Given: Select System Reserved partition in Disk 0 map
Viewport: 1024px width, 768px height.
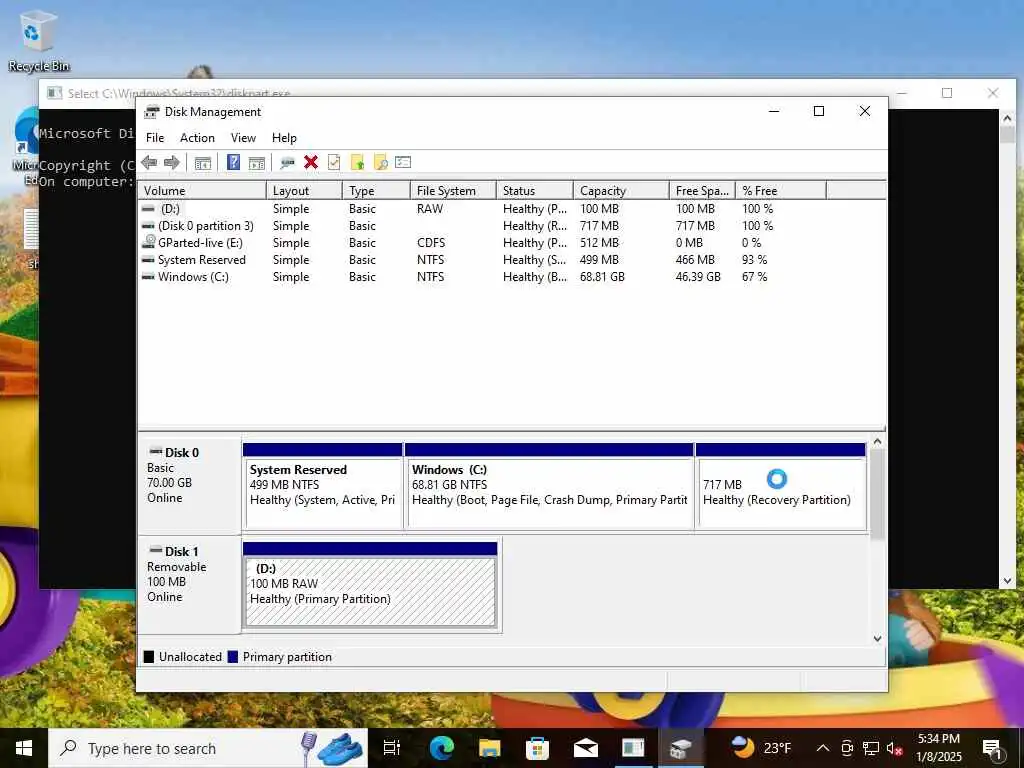Looking at the screenshot, I should tap(323, 487).
